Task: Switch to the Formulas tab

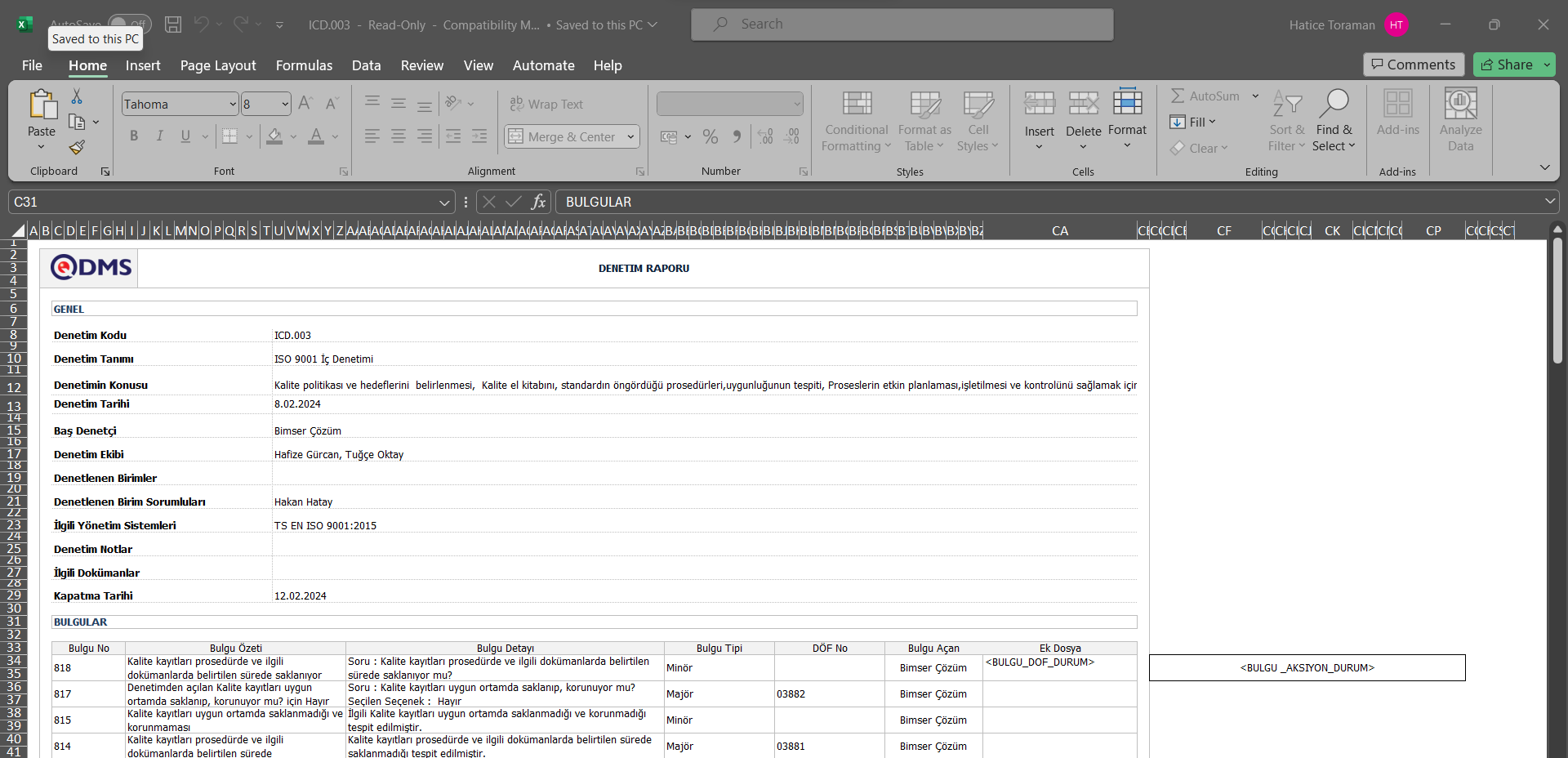Action: pos(304,65)
